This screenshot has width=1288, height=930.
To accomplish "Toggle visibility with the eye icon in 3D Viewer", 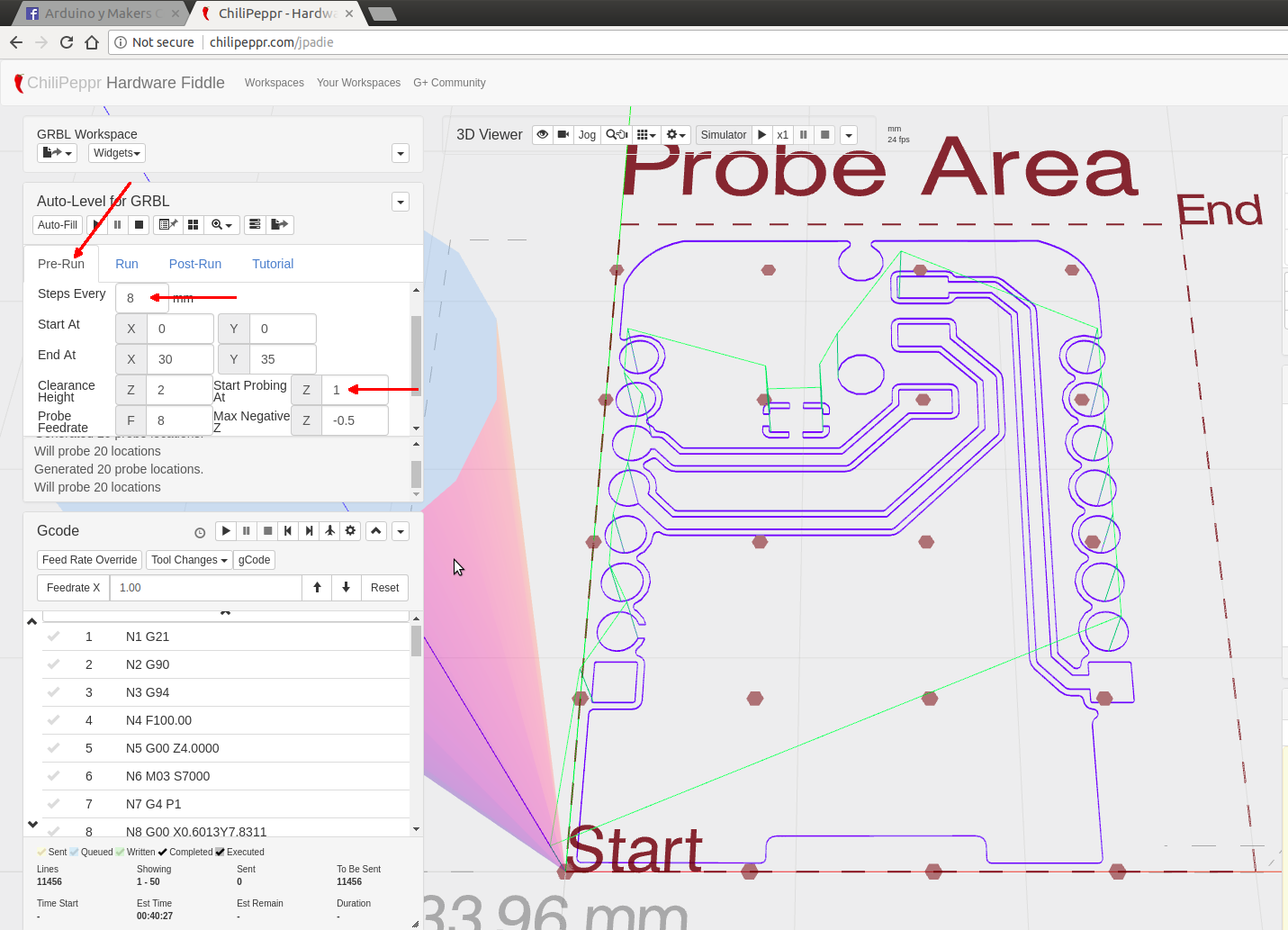I will [543, 134].
